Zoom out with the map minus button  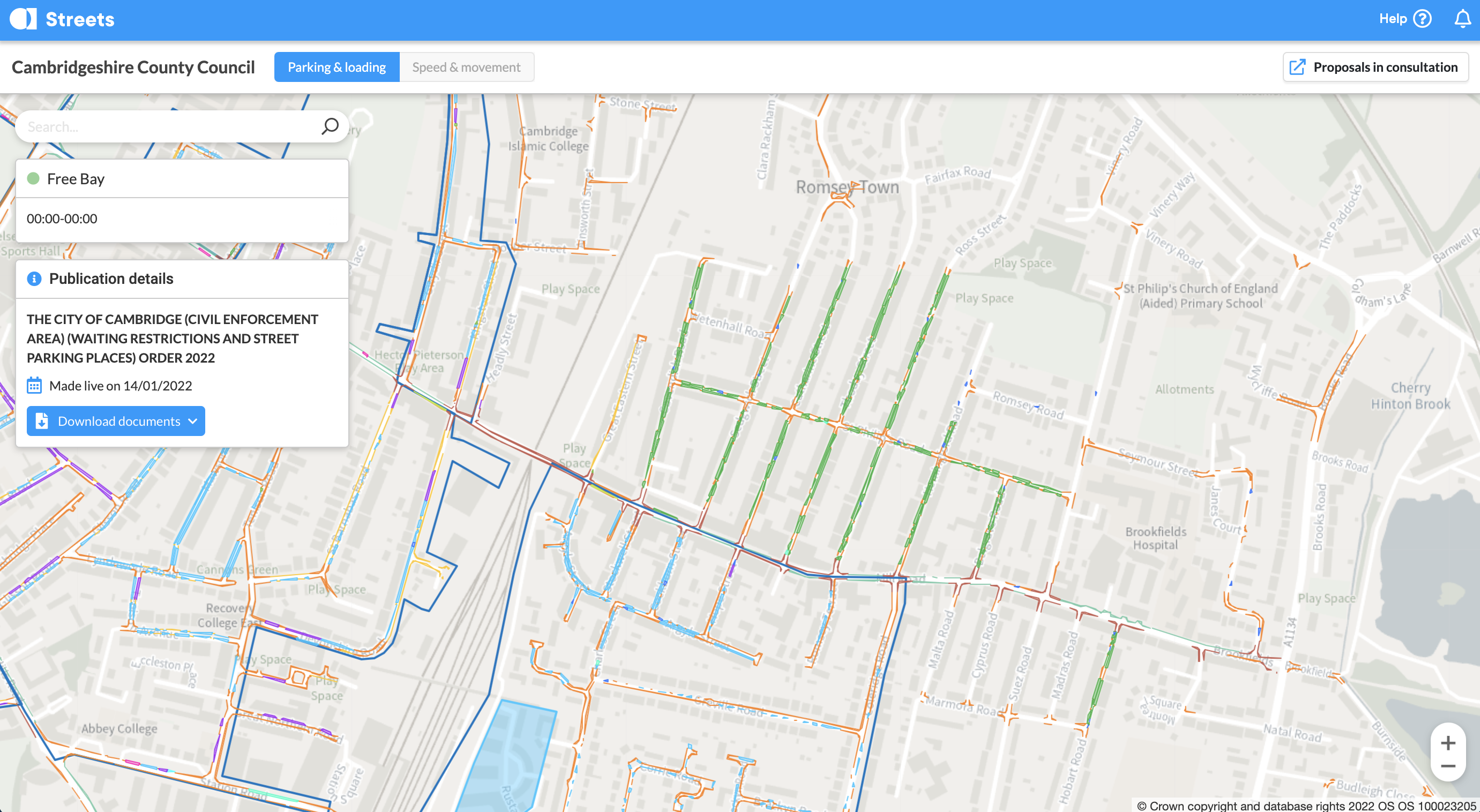1448,766
